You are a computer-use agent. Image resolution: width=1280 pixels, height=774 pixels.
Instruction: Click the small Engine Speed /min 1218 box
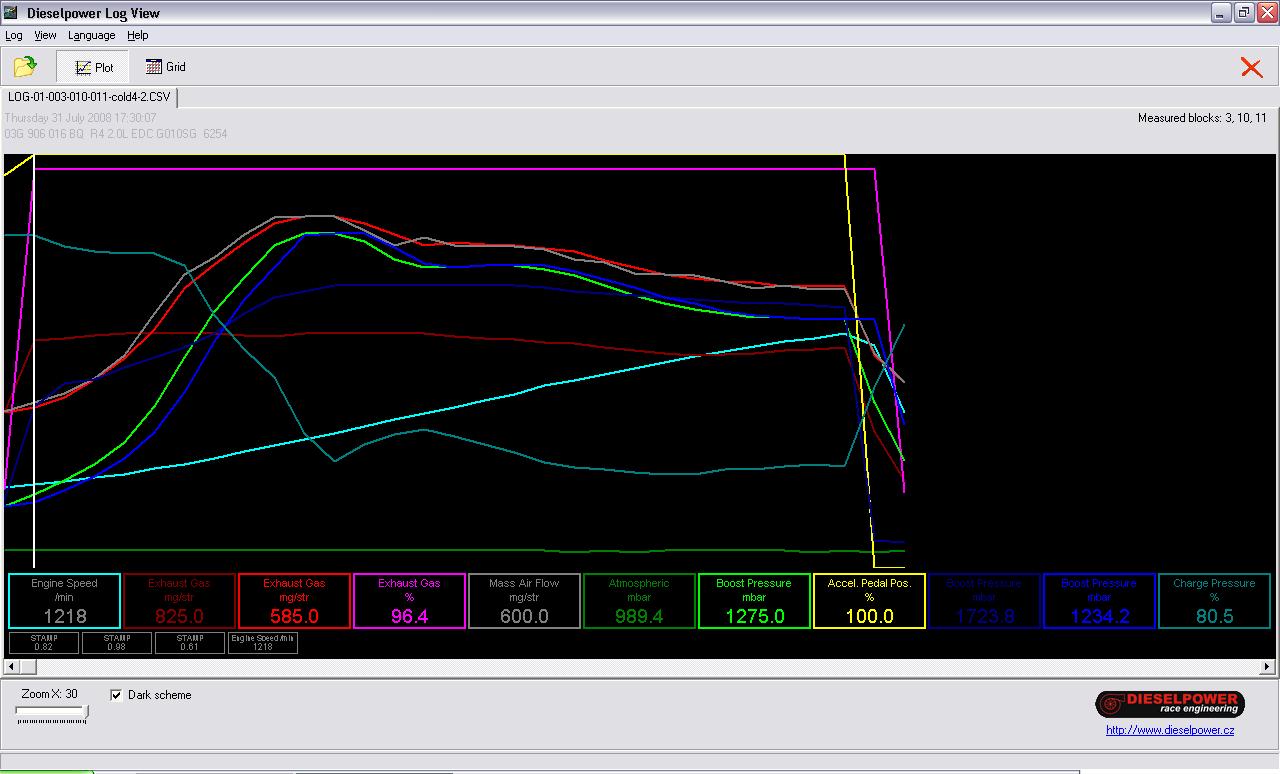(x=263, y=642)
